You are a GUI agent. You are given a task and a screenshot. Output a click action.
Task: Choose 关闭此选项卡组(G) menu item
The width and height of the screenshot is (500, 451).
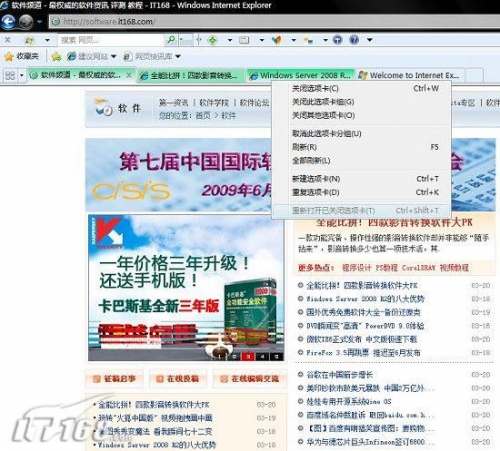[x=362, y=102]
